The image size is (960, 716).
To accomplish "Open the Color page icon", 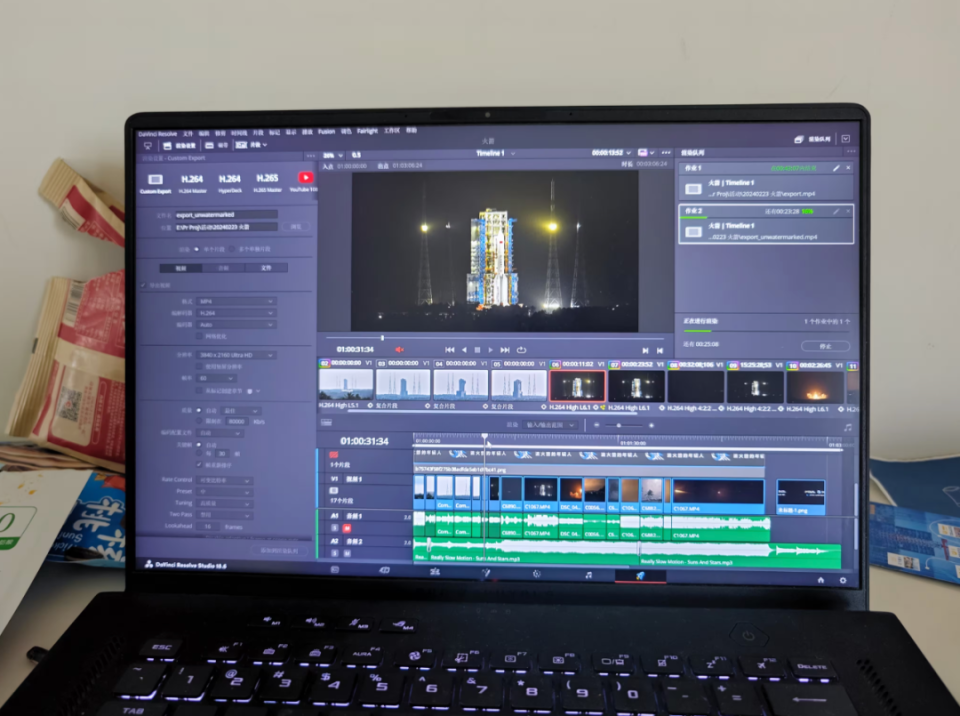I will point(537,574).
